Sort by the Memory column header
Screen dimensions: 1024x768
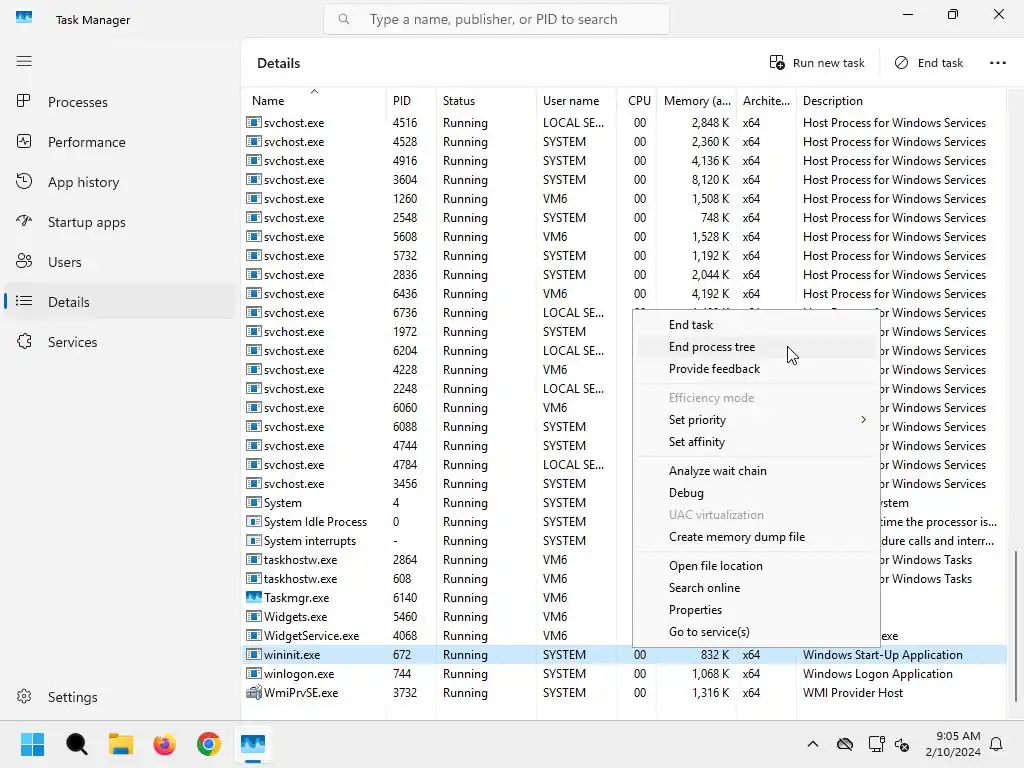[697, 101]
